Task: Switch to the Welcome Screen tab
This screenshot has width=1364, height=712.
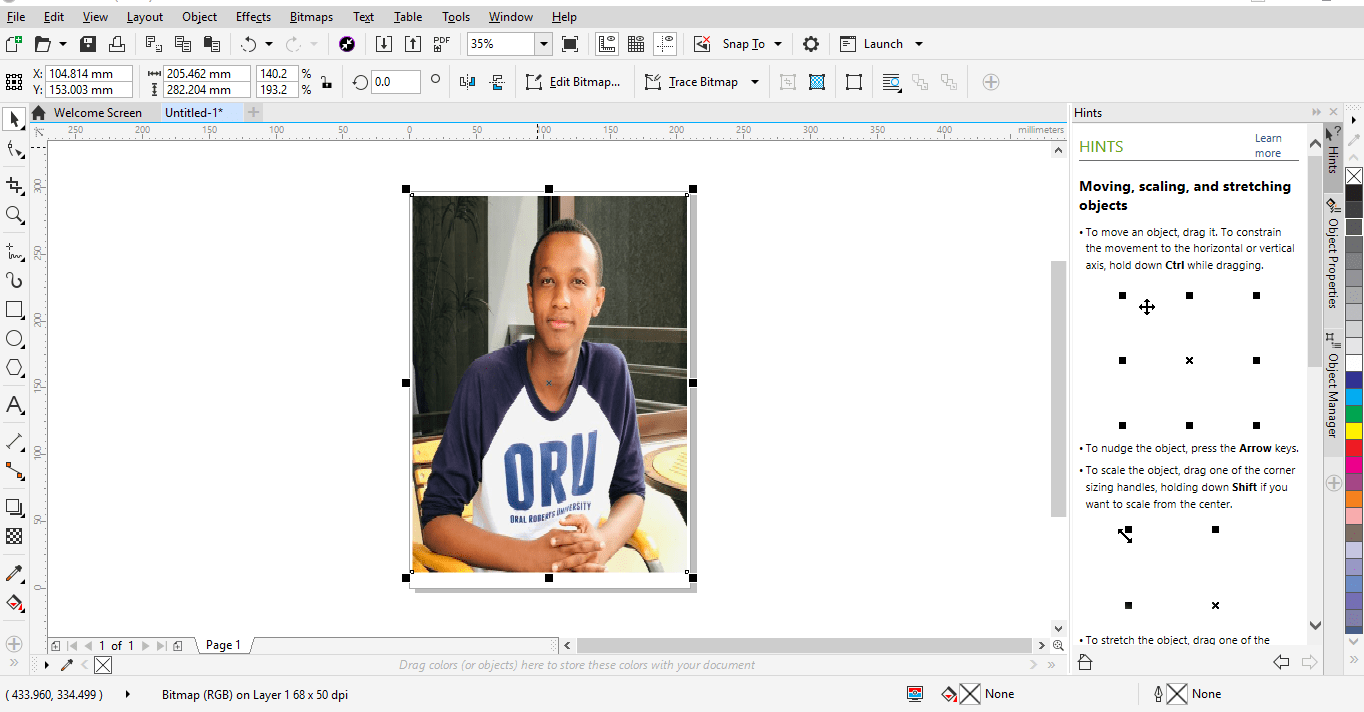Action: click(x=98, y=113)
